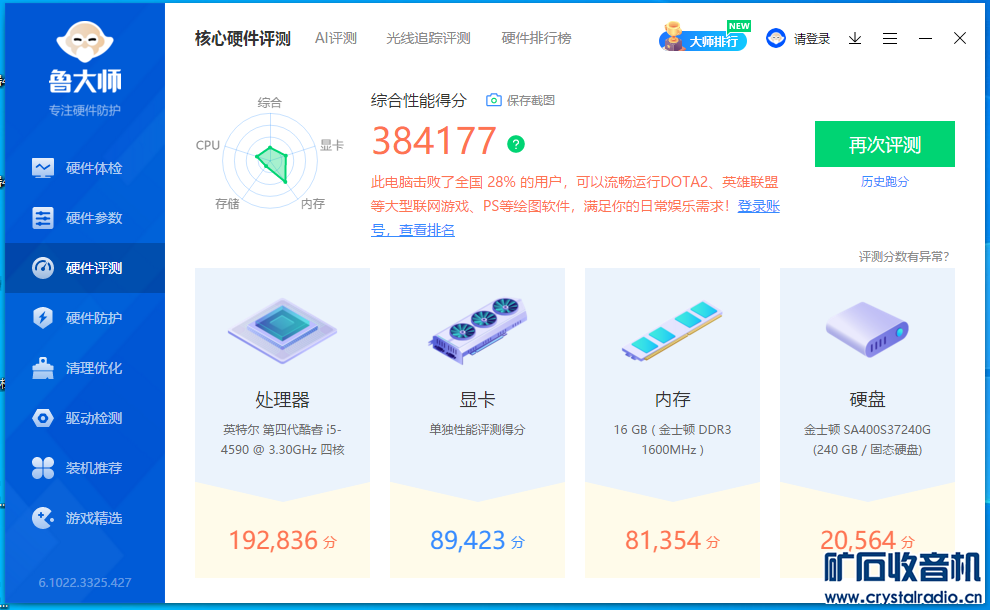Click the 16 GB 金士顿 DDR3 description
The image size is (990, 610).
click(672, 440)
